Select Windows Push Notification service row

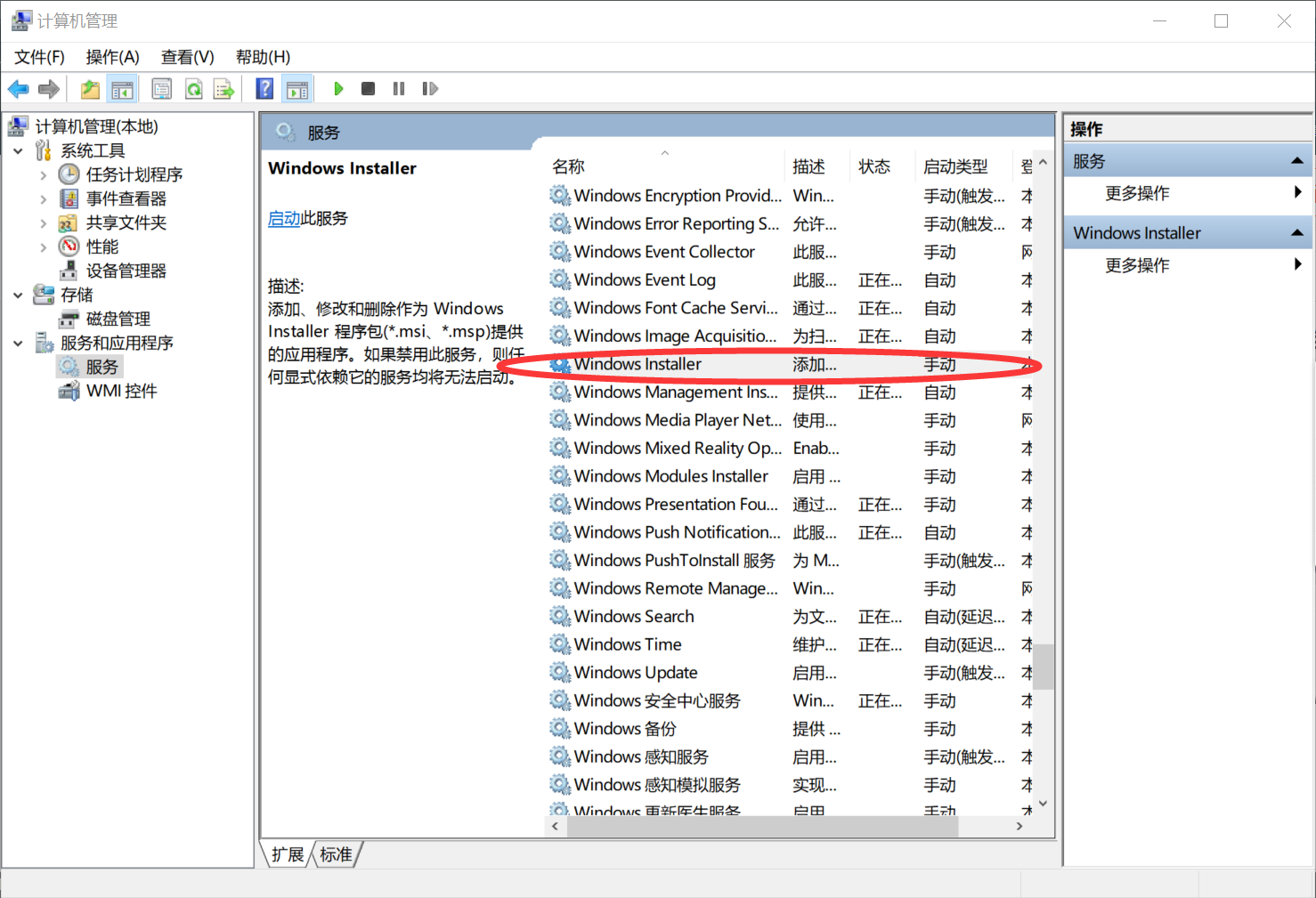[790, 532]
